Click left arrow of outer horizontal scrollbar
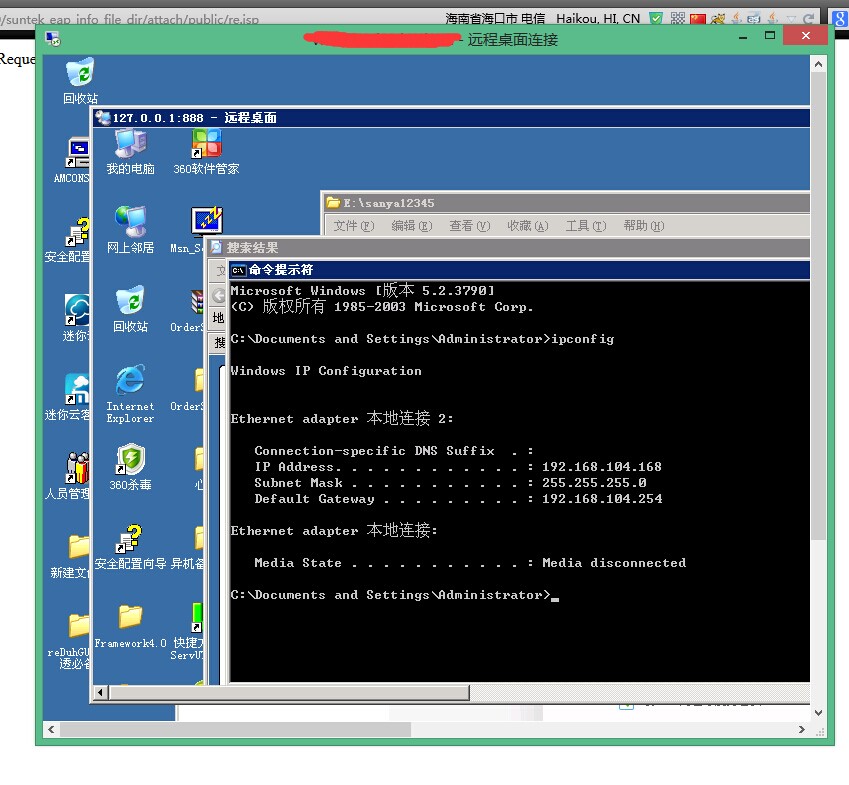 tap(51, 730)
